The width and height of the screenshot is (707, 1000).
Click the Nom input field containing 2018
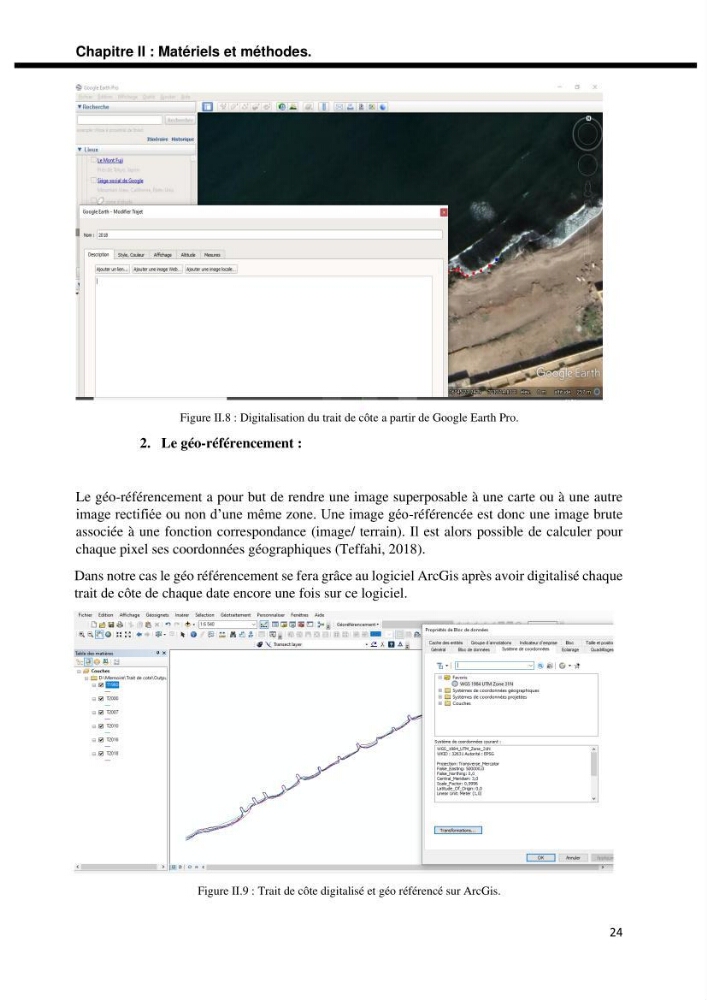tap(270, 235)
